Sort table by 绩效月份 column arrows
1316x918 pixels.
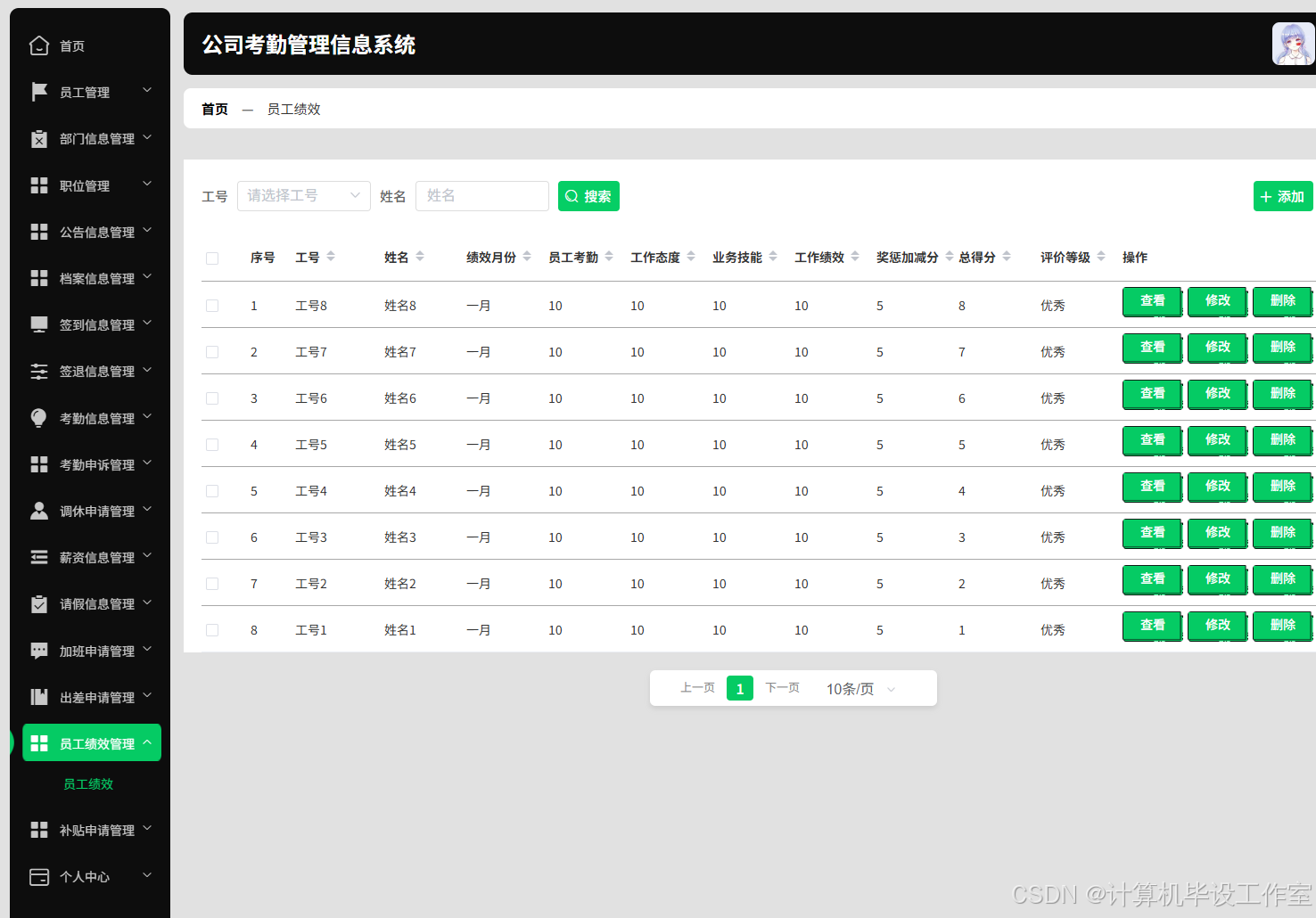(x=527, y=257)
